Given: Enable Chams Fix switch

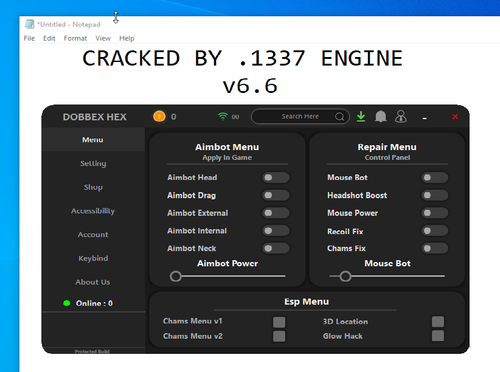Looking at the screenshot, I should pos(435,248).
